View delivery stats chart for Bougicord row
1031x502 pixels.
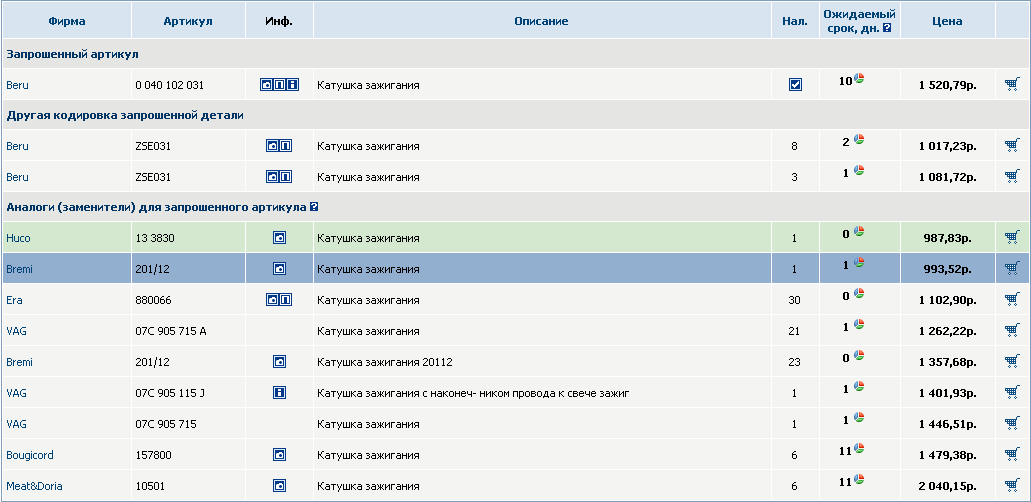tap(859, 449)
